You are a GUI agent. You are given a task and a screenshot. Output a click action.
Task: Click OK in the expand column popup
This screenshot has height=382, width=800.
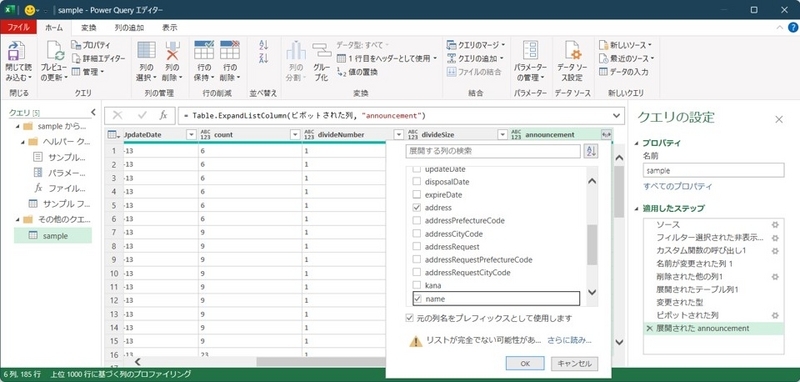point(526,364)
